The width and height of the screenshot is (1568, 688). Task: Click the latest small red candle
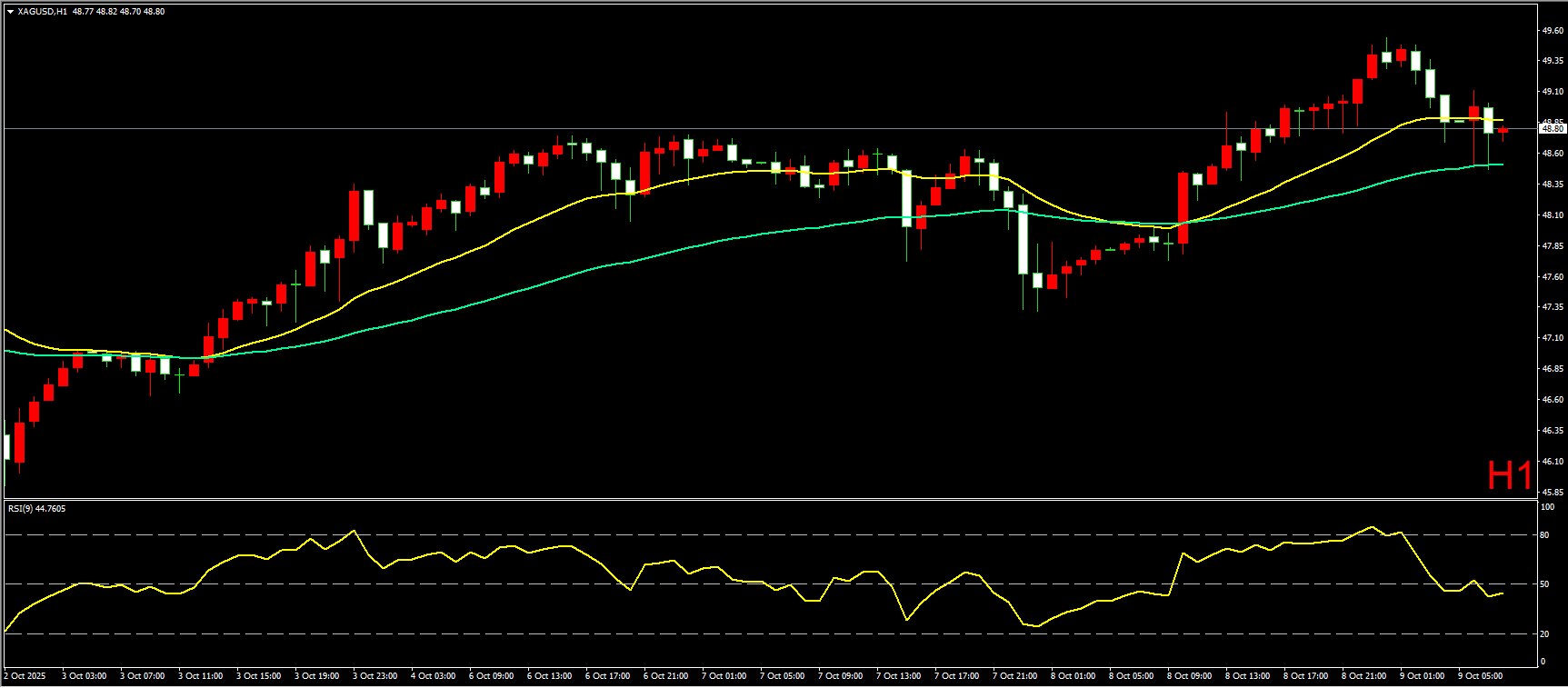click(x=1503, y=131)
